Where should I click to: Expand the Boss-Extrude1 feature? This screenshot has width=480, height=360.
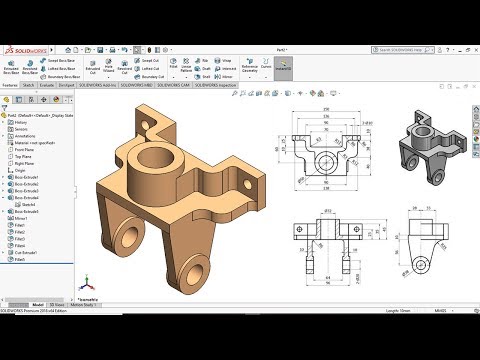coord(3,177)
